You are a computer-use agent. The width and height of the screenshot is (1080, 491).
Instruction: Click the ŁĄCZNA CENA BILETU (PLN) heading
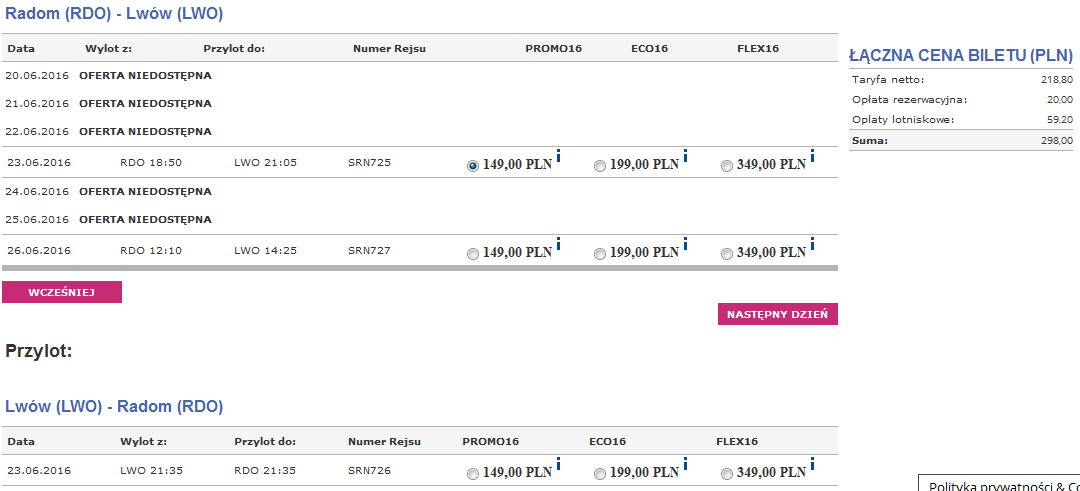point(961,55)
